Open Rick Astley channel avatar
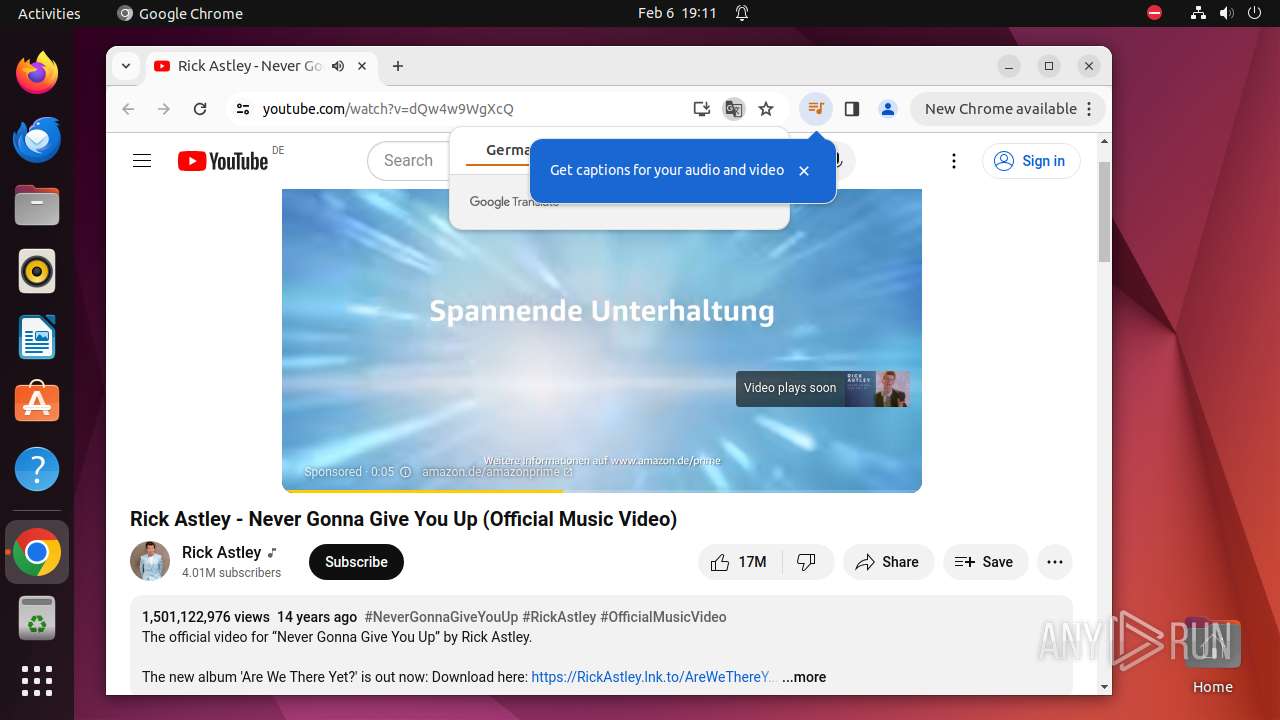This screenshot has width=1280, height=720. click(x=150, y=562)
